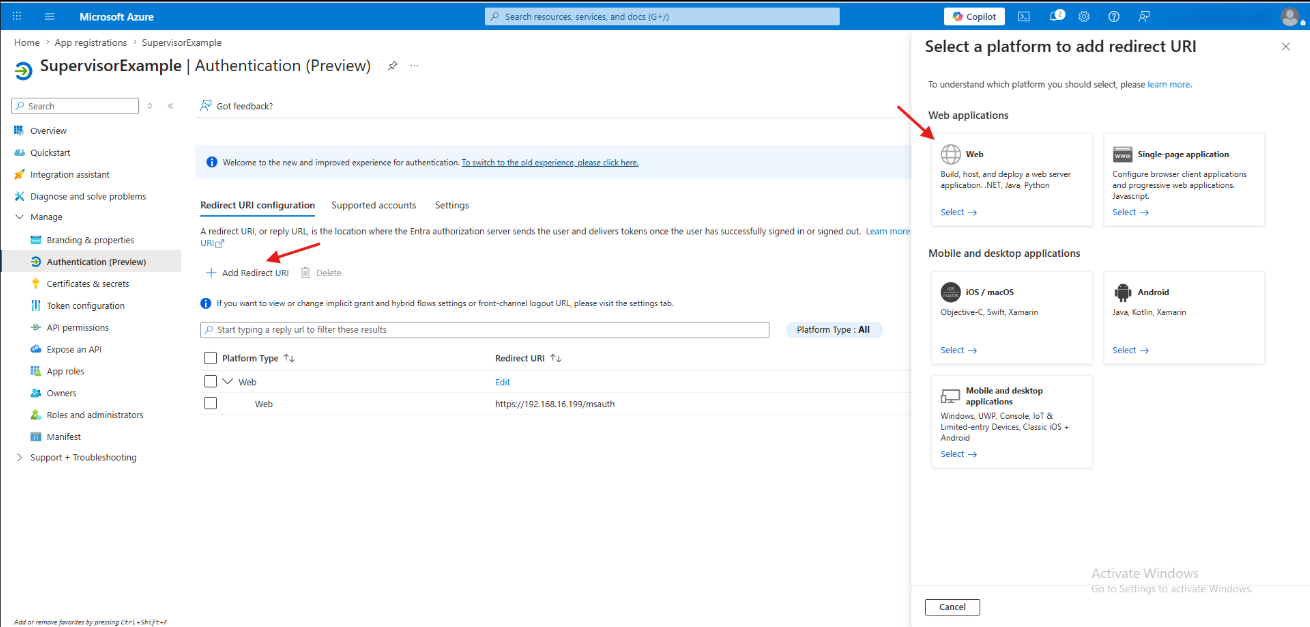Click the Certificates & secrets key icon

point(36,284)
